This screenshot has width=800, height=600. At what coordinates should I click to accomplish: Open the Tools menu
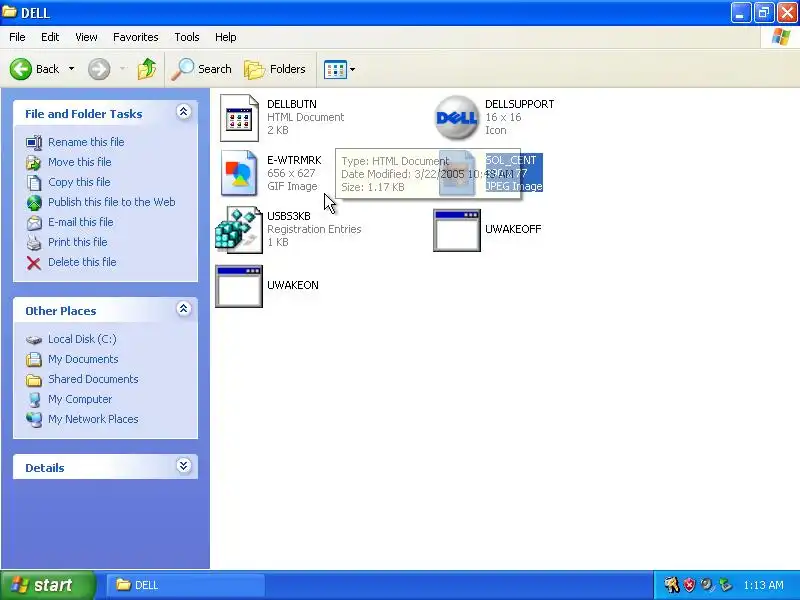click(x=187, y=37)
